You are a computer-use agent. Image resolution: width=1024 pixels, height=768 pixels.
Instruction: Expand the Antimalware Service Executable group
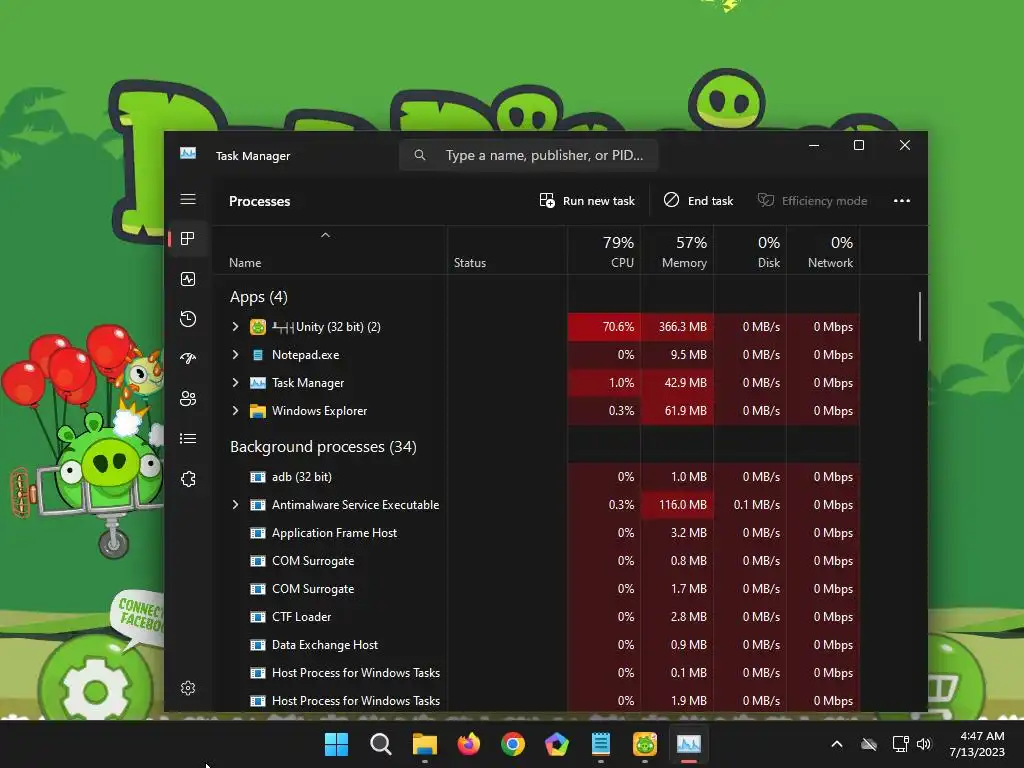coord(235,505)
